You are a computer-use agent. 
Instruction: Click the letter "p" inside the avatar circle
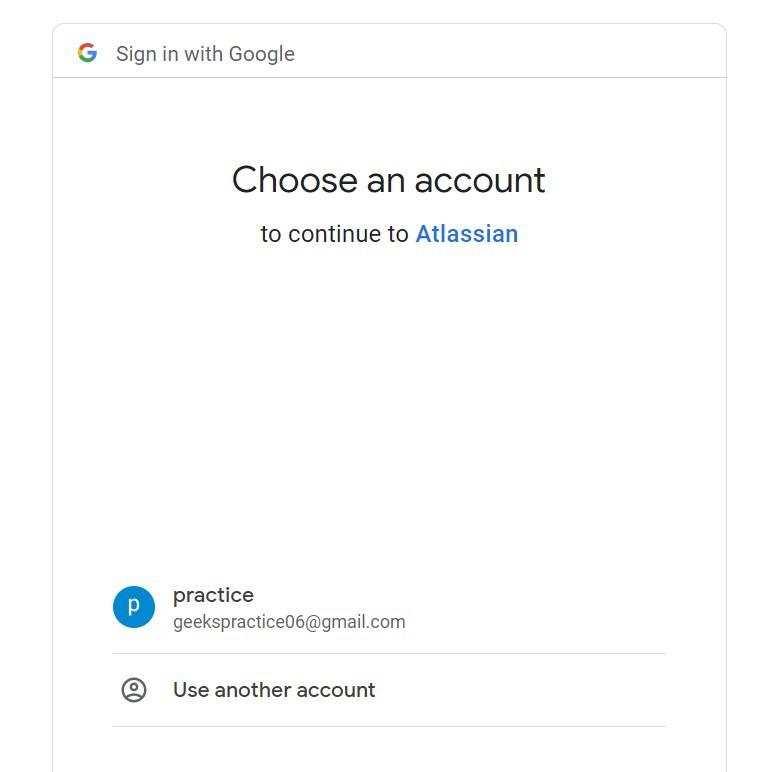[134, 607]
